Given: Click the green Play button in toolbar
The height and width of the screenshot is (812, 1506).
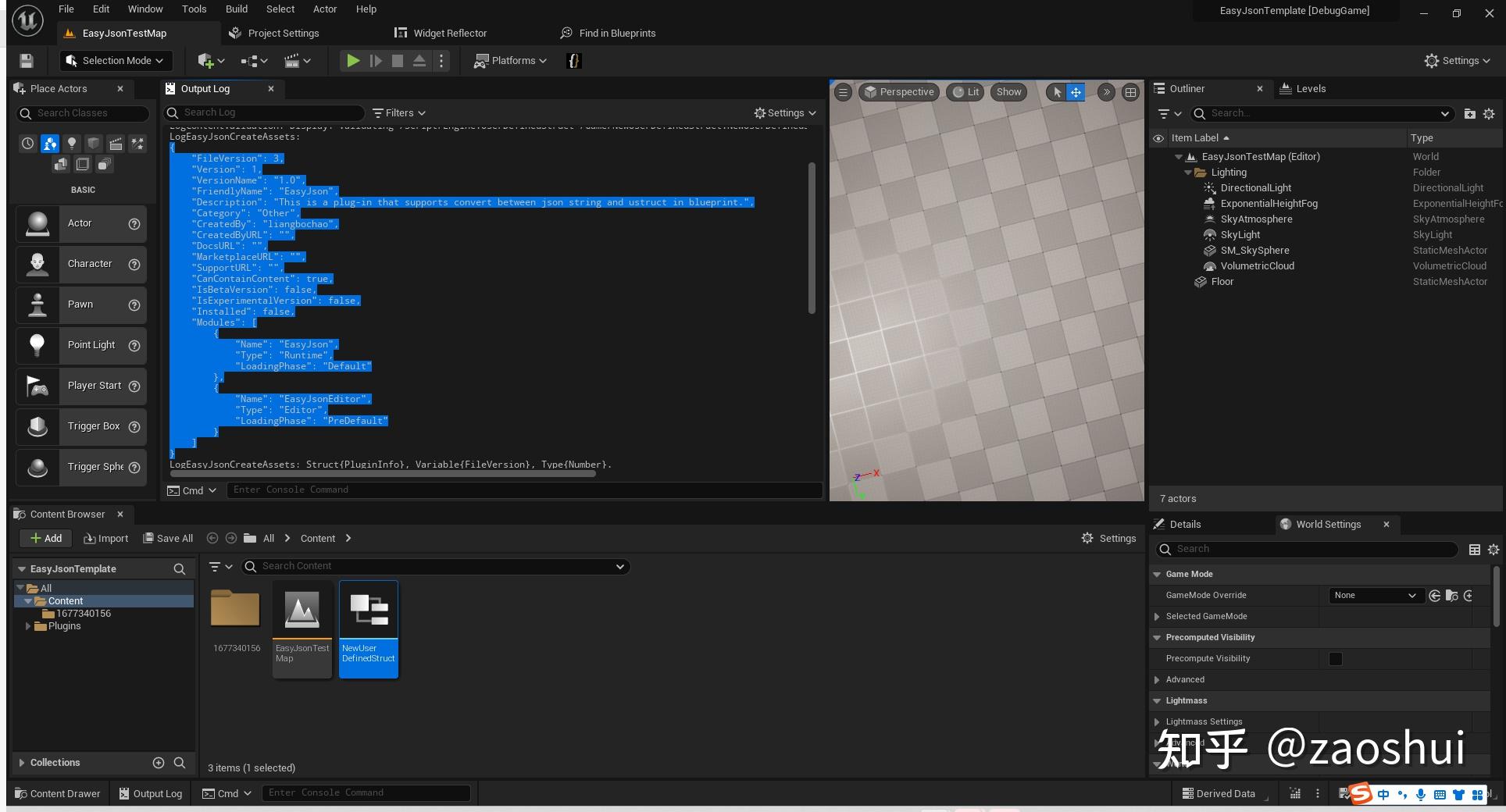Looking at the screenshot, I should [x=353, y=61].
